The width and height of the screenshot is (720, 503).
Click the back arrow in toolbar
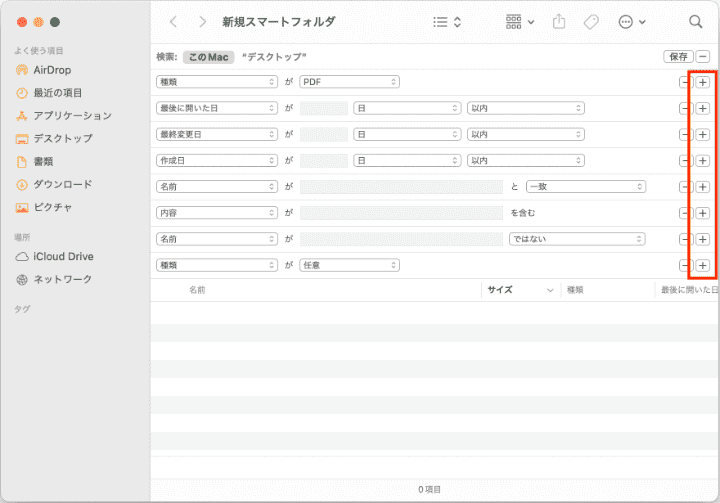tap(173, 21)
